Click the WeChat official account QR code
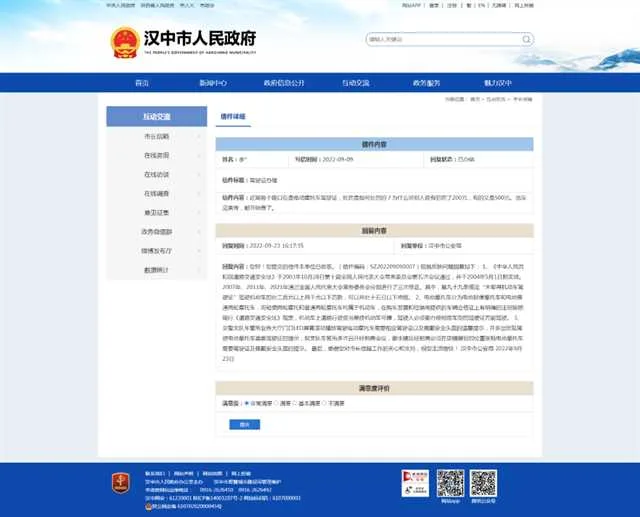 coord(483,483)
